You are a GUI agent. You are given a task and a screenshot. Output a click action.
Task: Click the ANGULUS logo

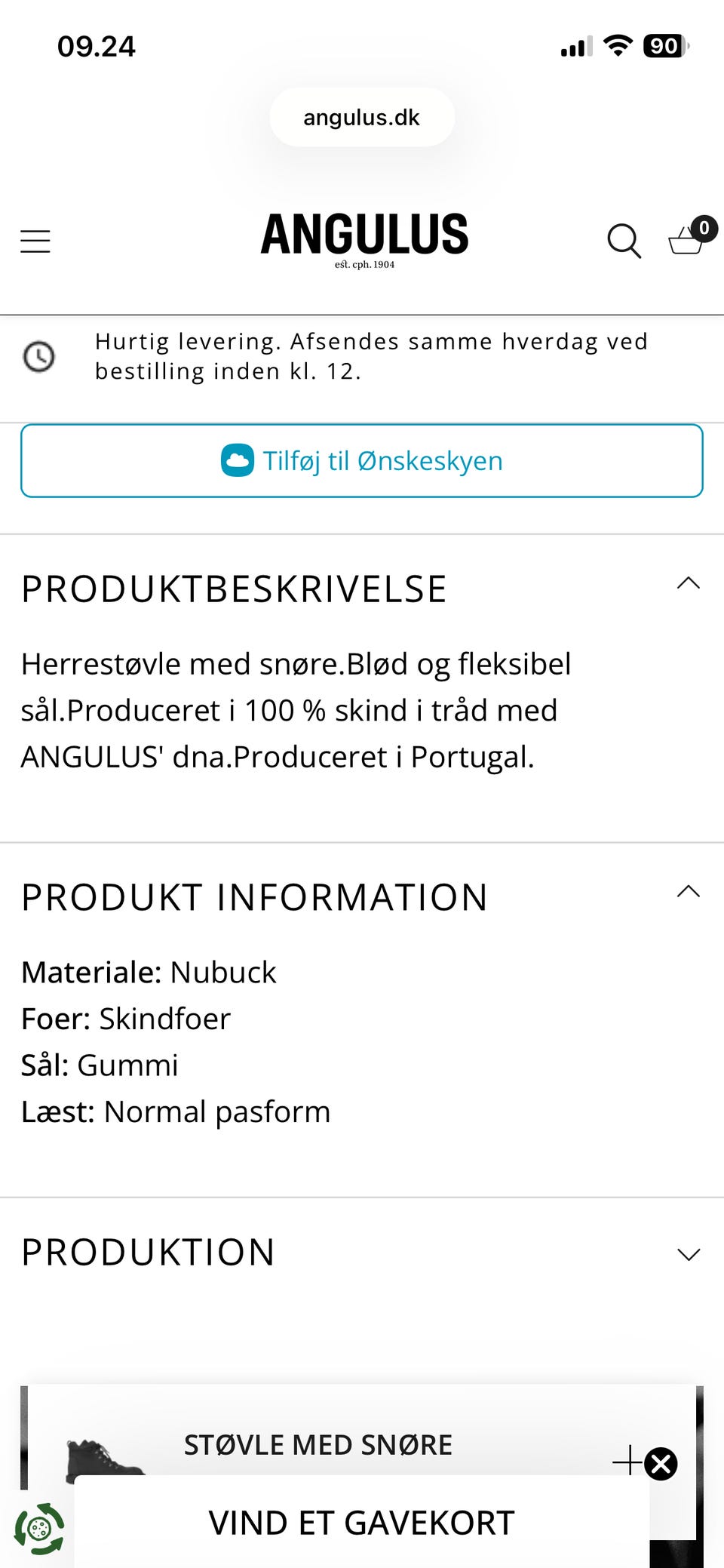pyautogui.click(x=362, y=235)
